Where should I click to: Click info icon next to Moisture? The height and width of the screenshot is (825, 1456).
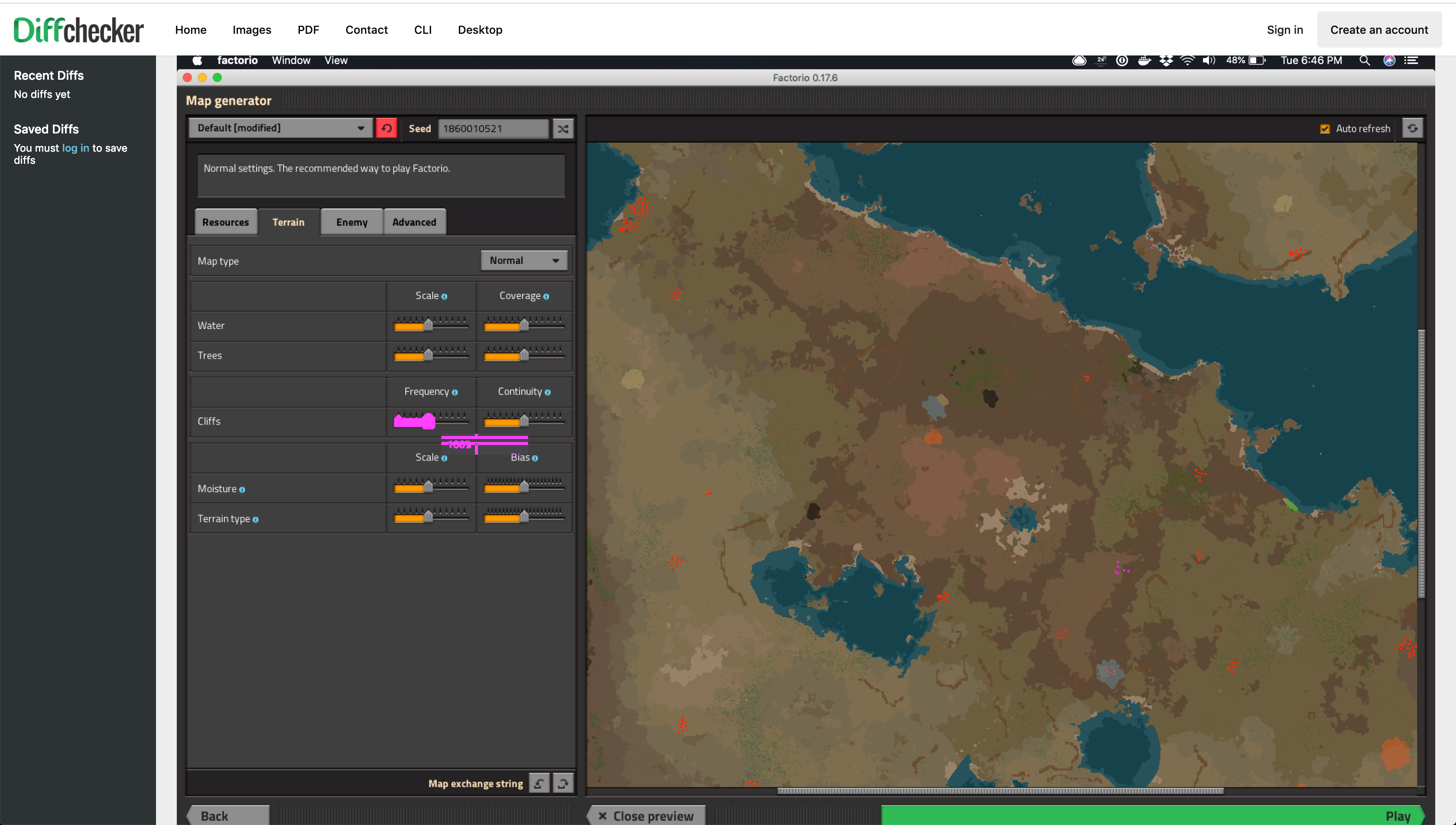(x=243, y=490)
